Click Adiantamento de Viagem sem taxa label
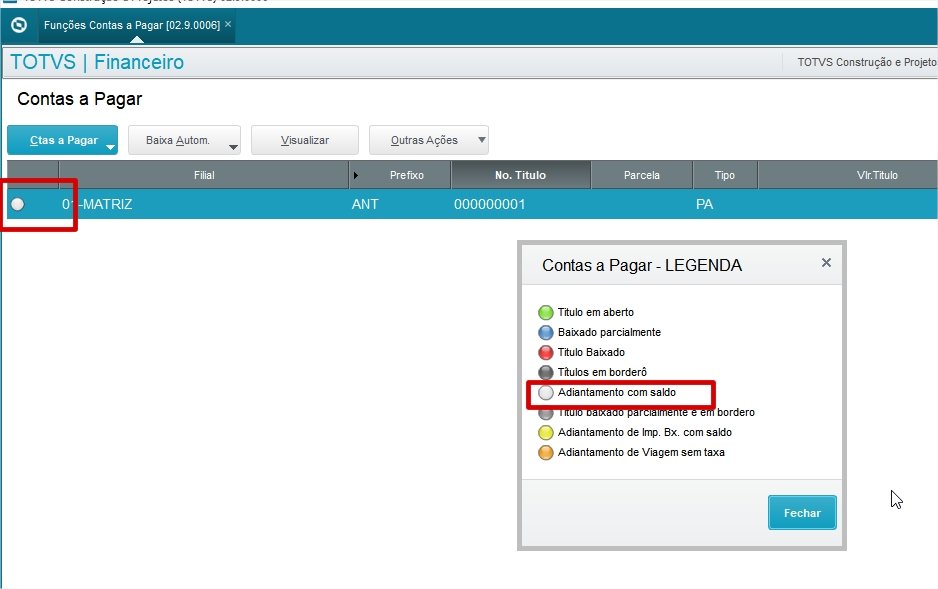The height and width of the screenshot is (589, 938). 641,453
